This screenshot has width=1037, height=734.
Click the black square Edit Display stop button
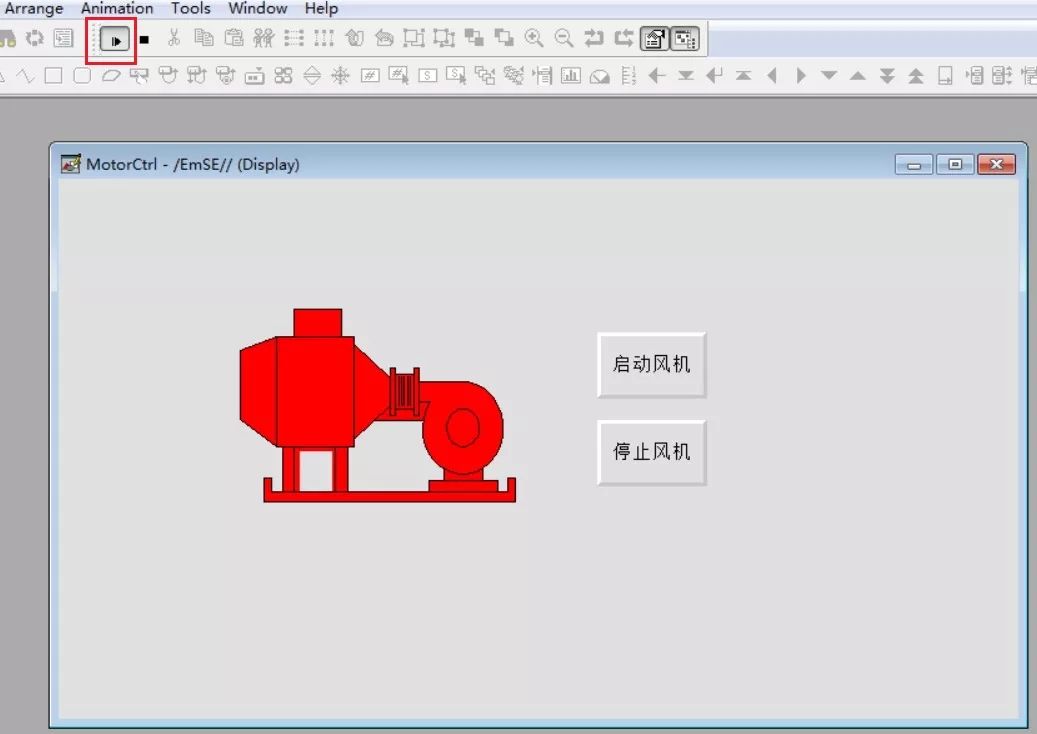pyautogui.click(x=144, y=40)
